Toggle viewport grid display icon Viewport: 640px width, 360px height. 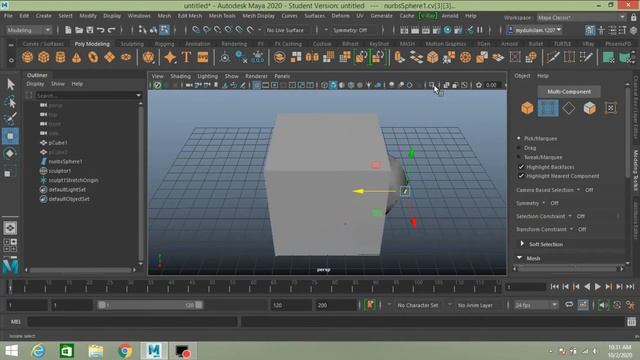pos(256,85)
